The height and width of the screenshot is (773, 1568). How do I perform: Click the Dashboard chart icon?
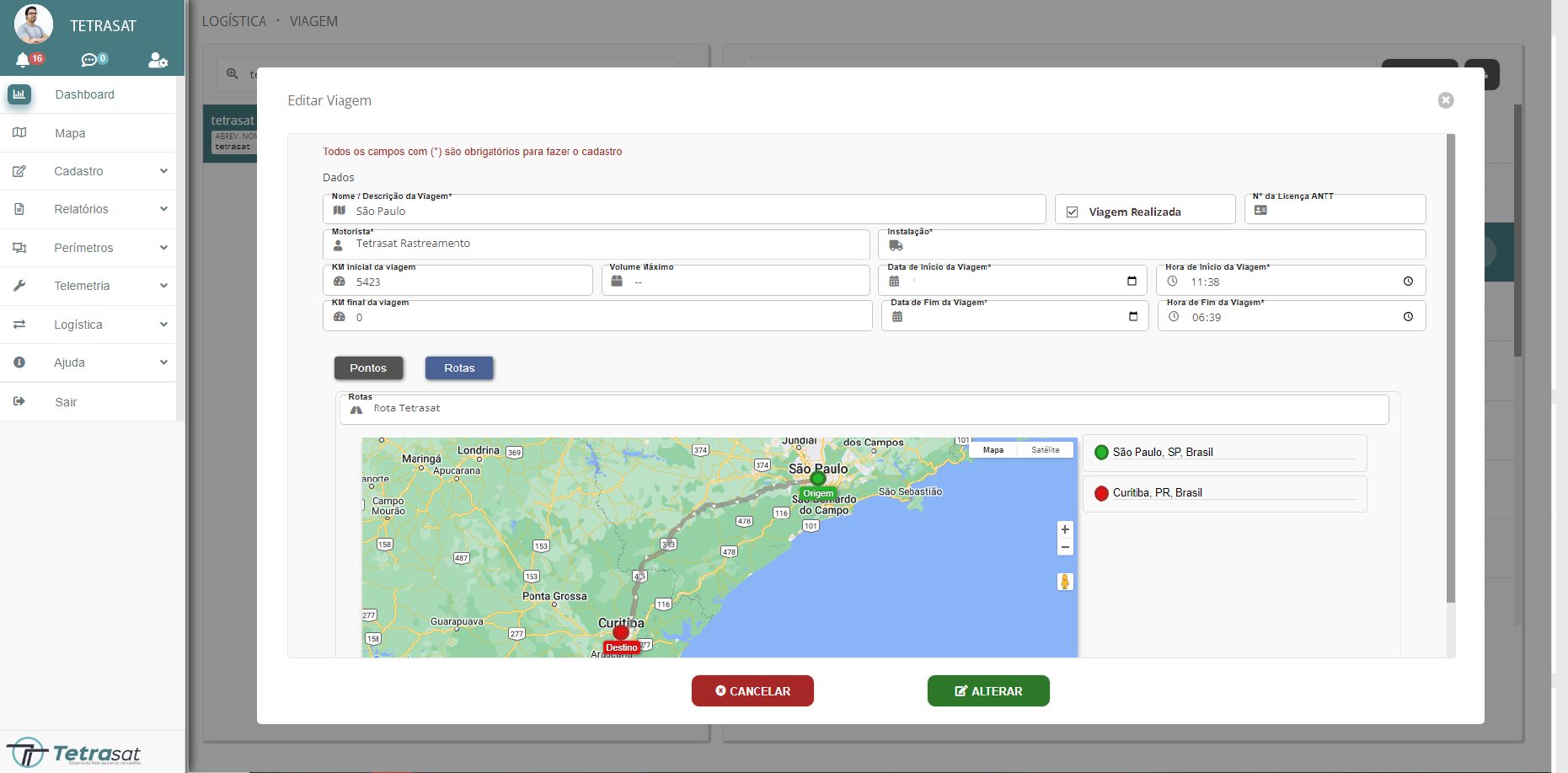point(19,94)
